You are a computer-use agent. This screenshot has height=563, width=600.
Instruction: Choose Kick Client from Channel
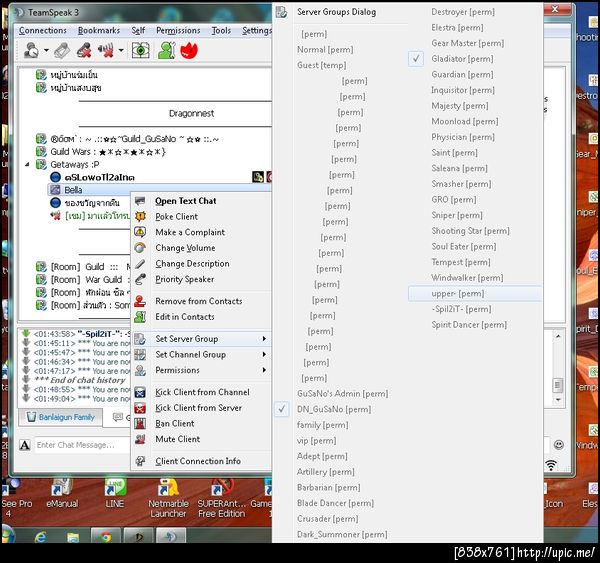point(202,392)
